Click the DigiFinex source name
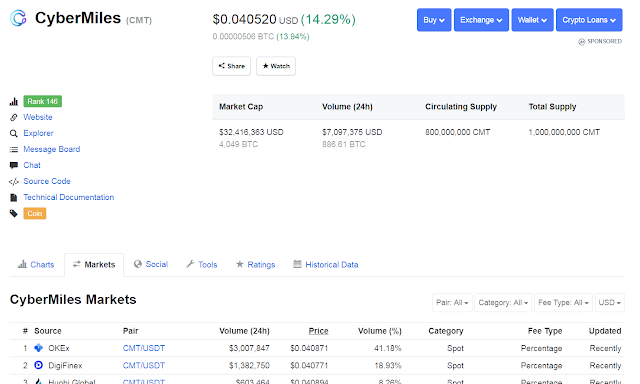 65,365
